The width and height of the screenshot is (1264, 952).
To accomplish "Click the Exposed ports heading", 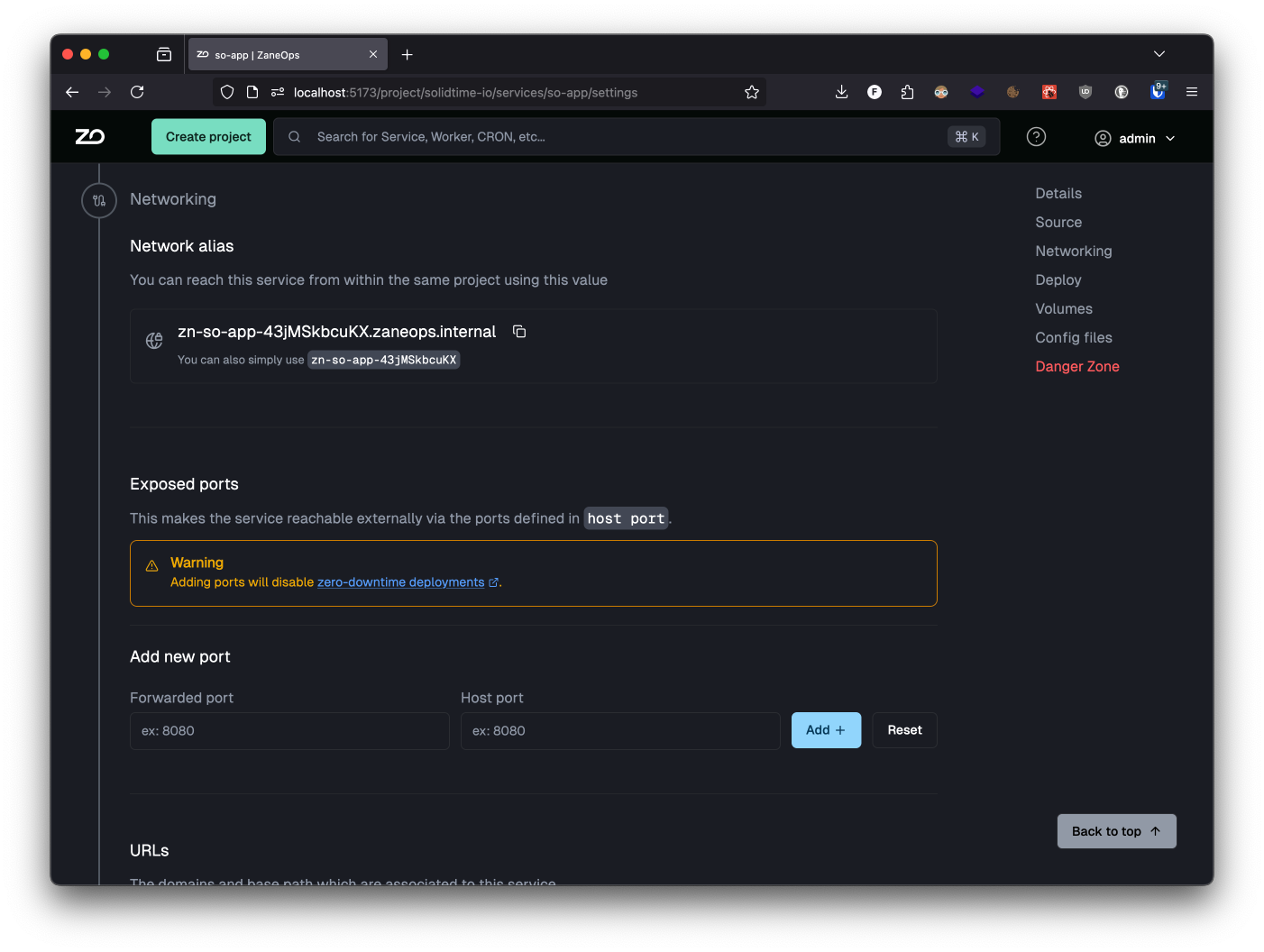I will pyautogui.click(x=184, y=484).
